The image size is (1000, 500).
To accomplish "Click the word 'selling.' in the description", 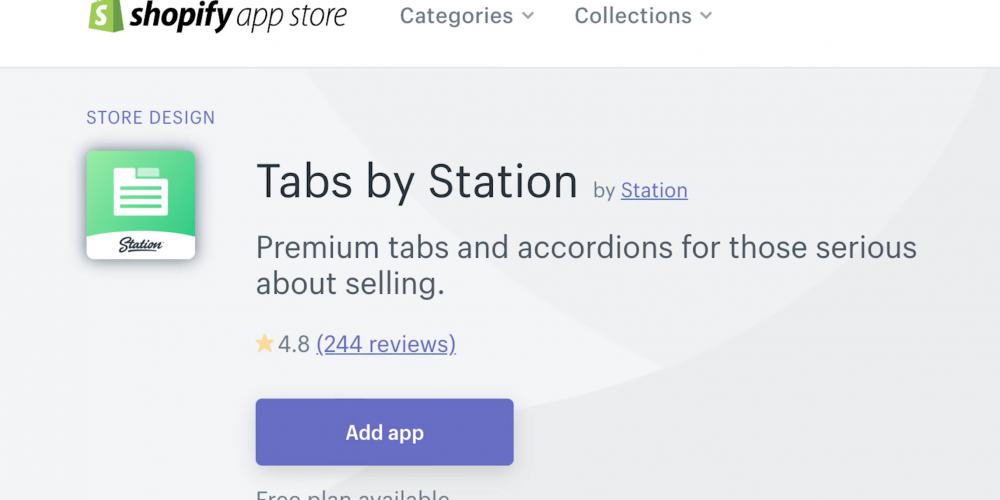I will coord(395,284).
